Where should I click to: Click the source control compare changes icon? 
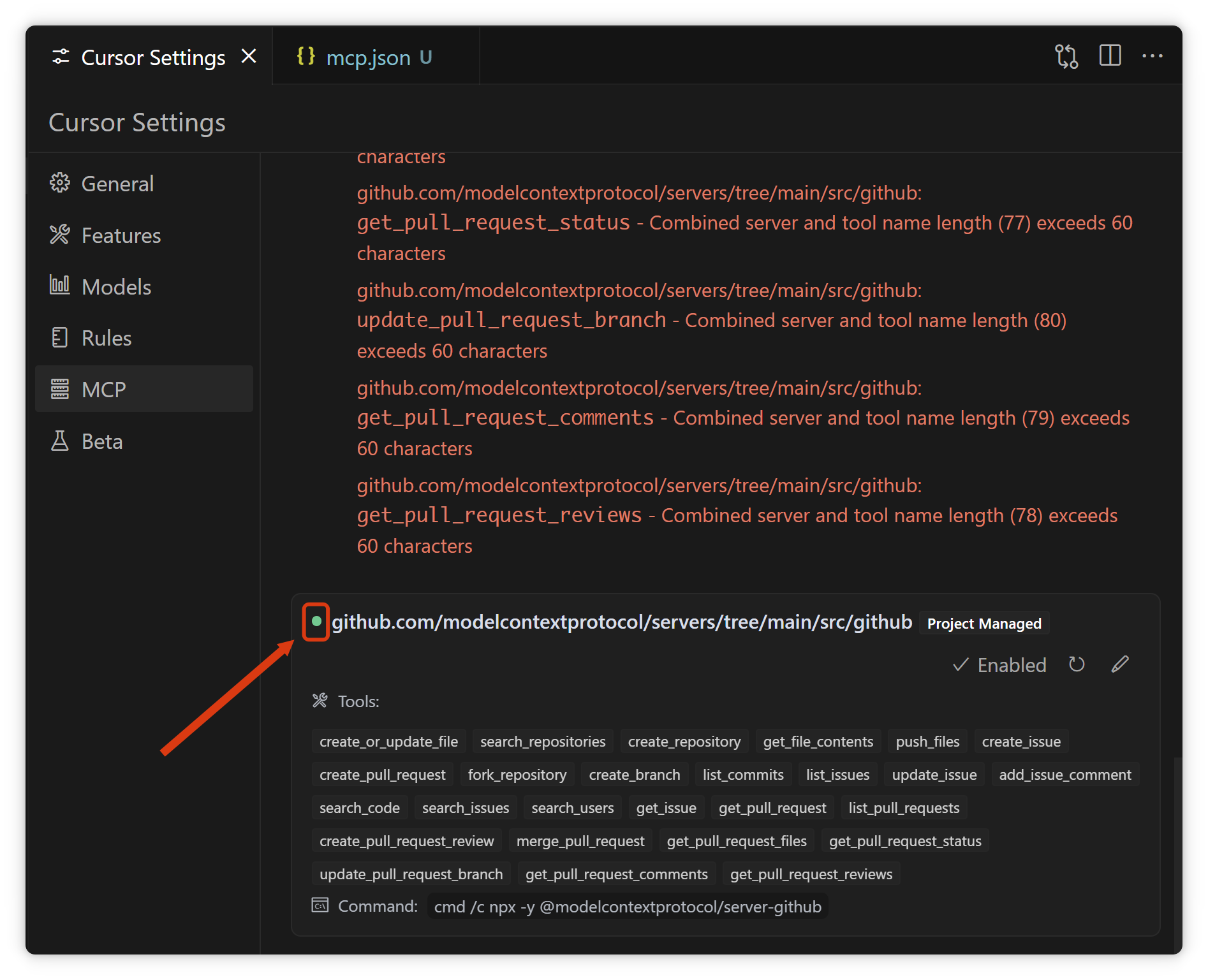click(1066, 57)
